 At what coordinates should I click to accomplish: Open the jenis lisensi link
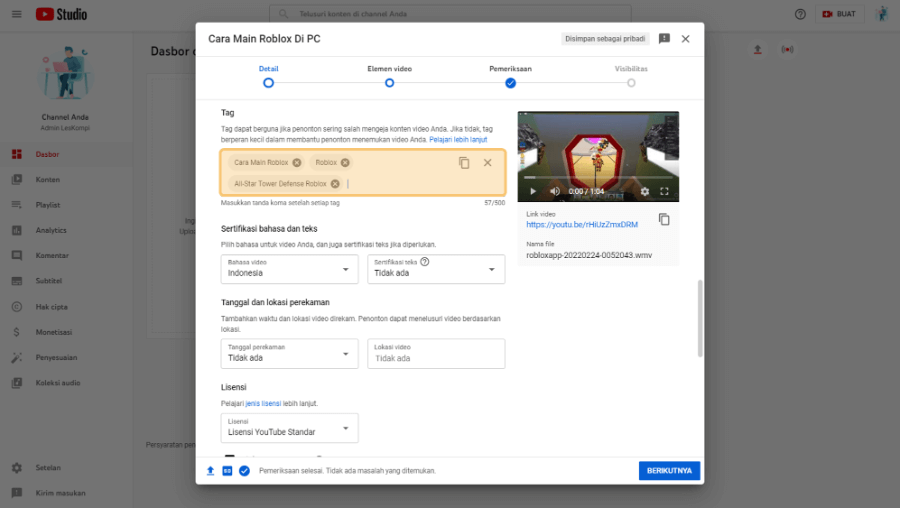(263, 404)
